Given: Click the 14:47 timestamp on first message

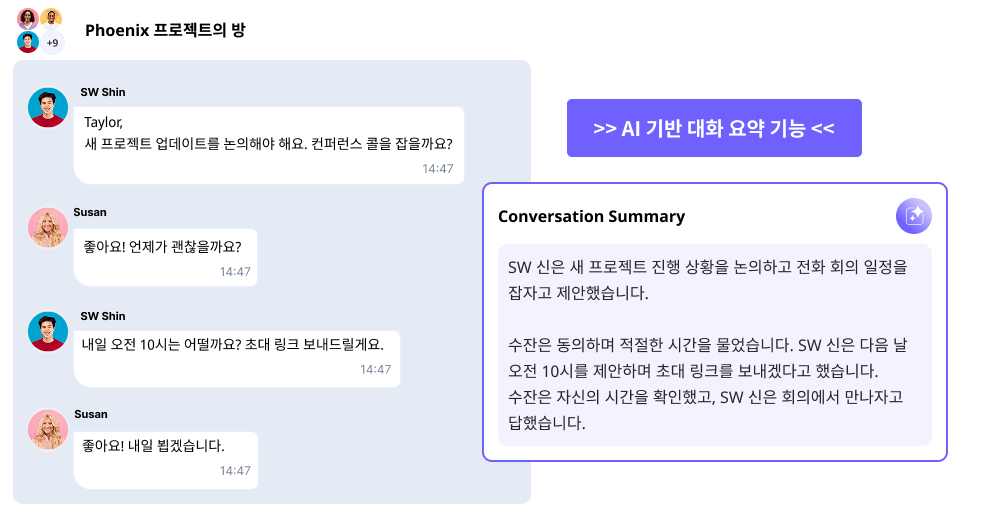Looking at the screenshot, I should [438, 169].
